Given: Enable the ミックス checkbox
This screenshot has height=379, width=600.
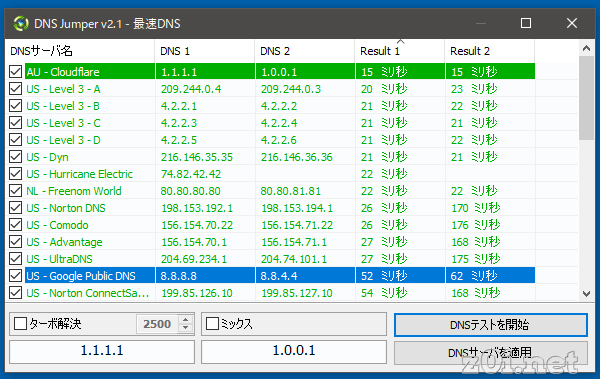Looking at the screenshot, I should click(212, 323).
